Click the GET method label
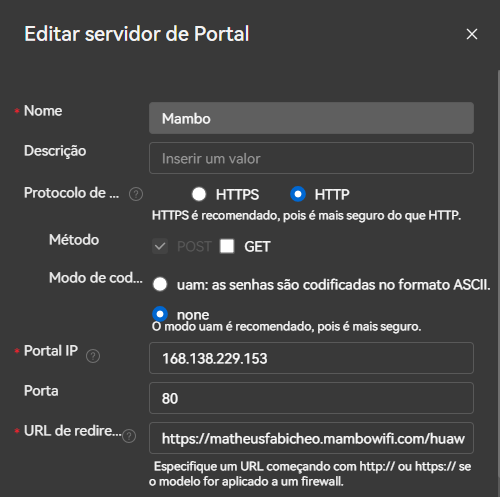Image resolution: width=500 pixels, height=497 pixels. pos(257,247)
